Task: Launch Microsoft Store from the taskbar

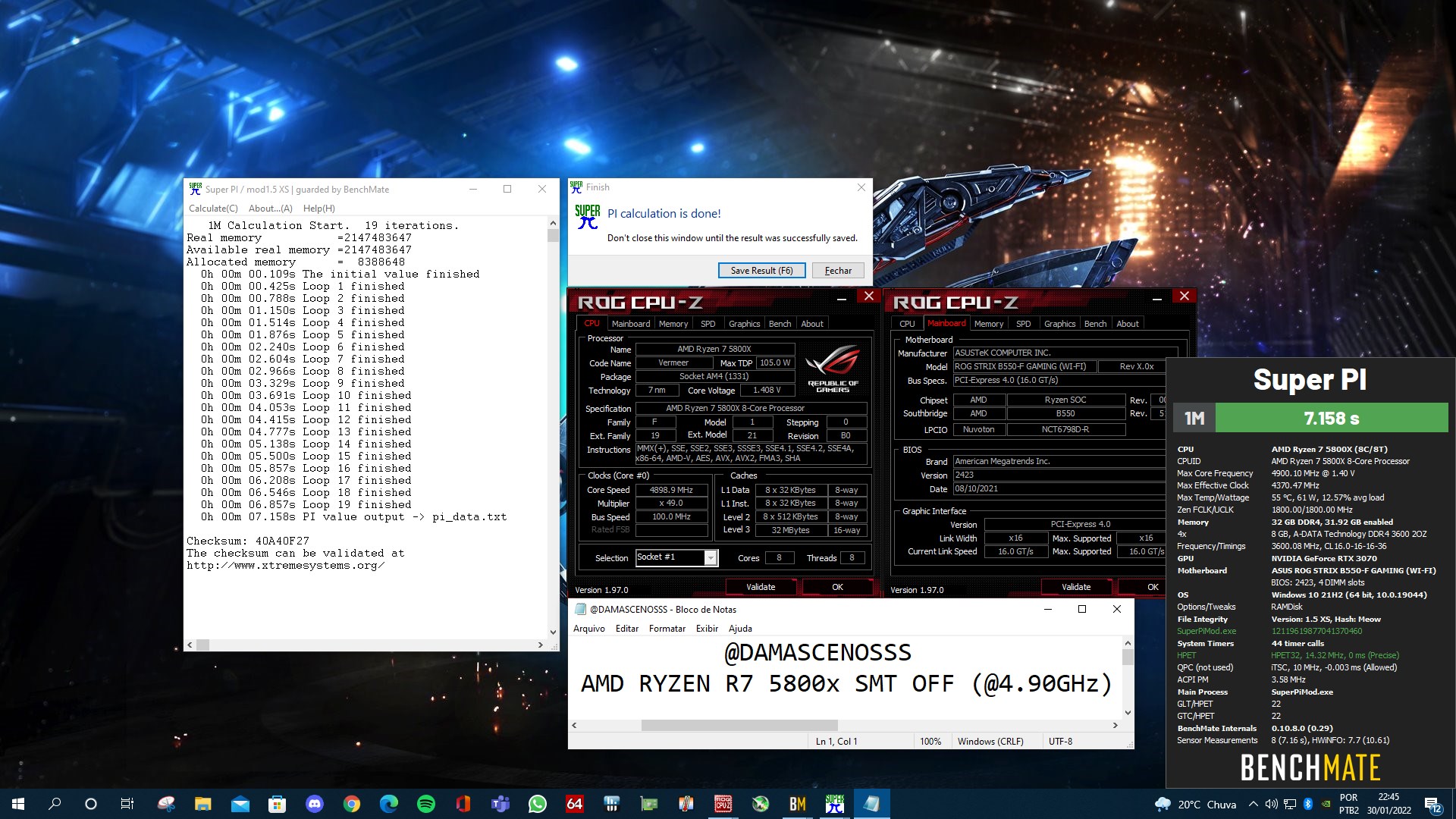Action: pos(277,804)
